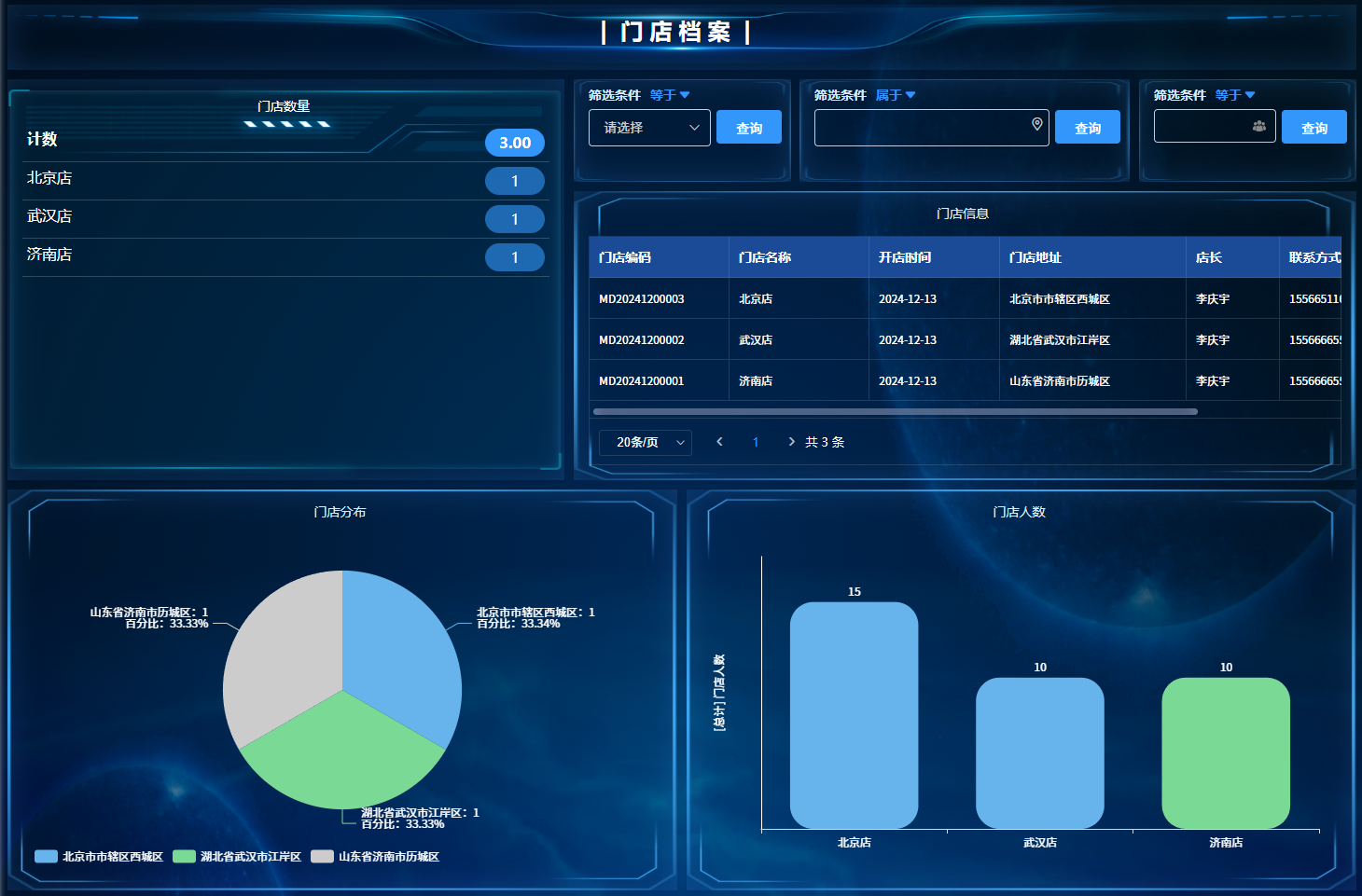Select the 北京店 bar in chart

854,715
